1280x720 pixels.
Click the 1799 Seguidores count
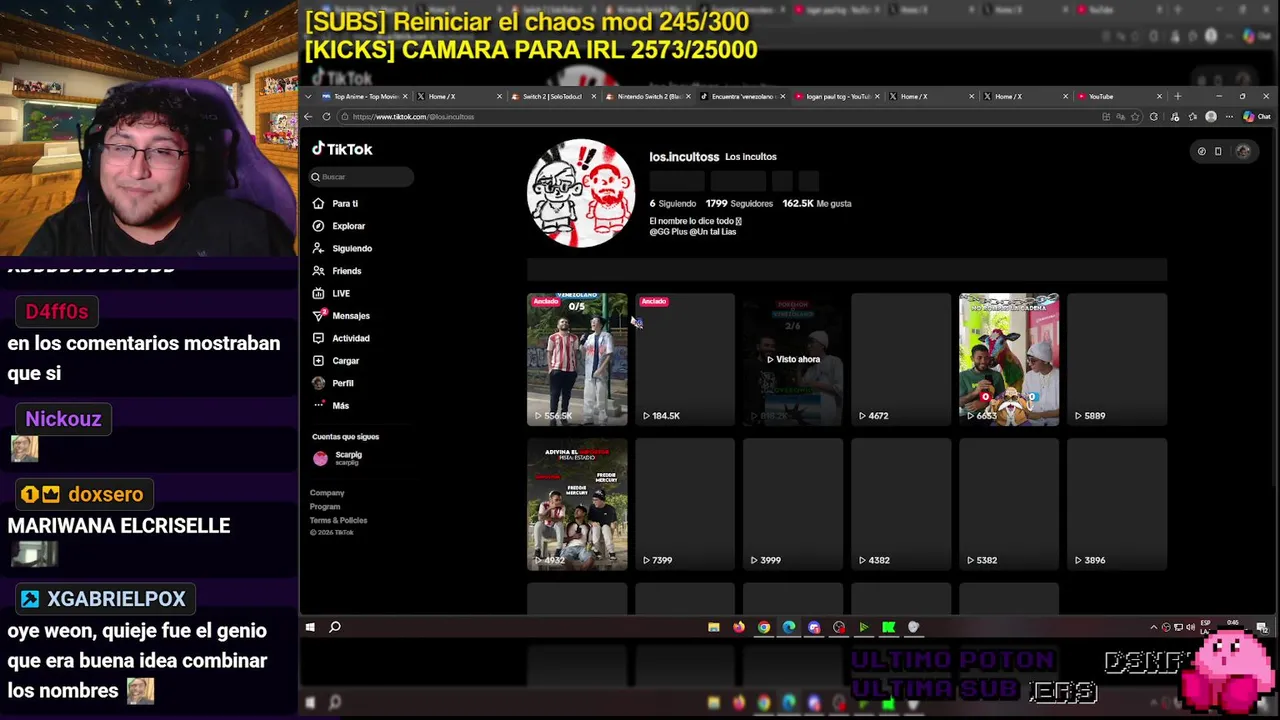[x=738, y=203]
